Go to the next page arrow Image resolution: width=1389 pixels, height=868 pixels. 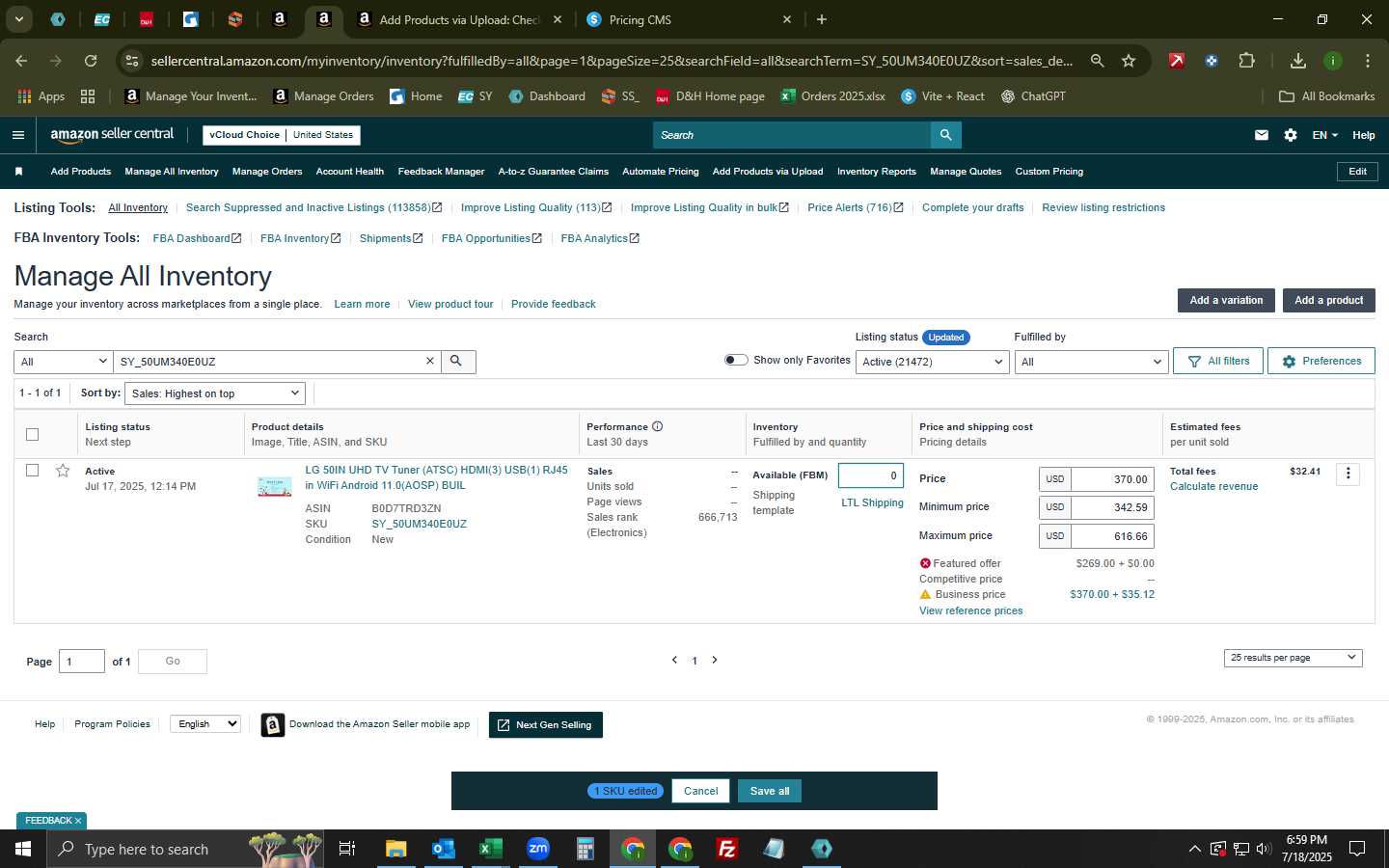click(x=715, y=661)
